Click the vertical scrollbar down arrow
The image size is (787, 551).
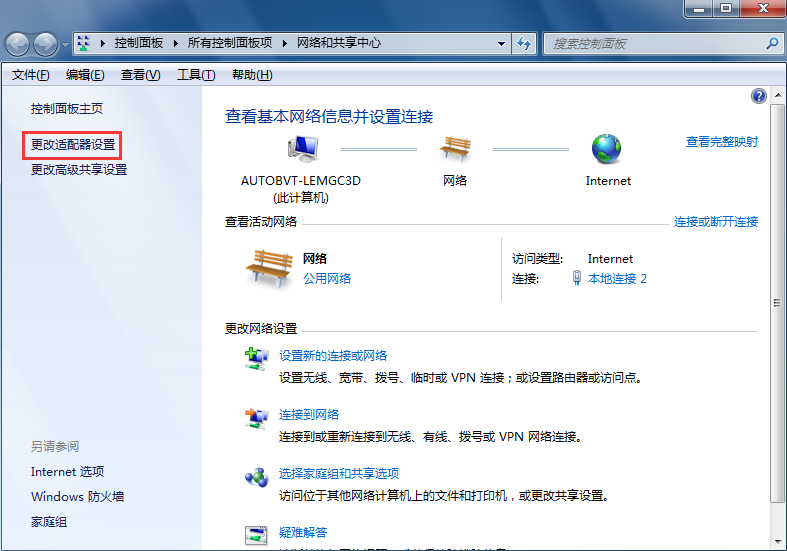778,541
